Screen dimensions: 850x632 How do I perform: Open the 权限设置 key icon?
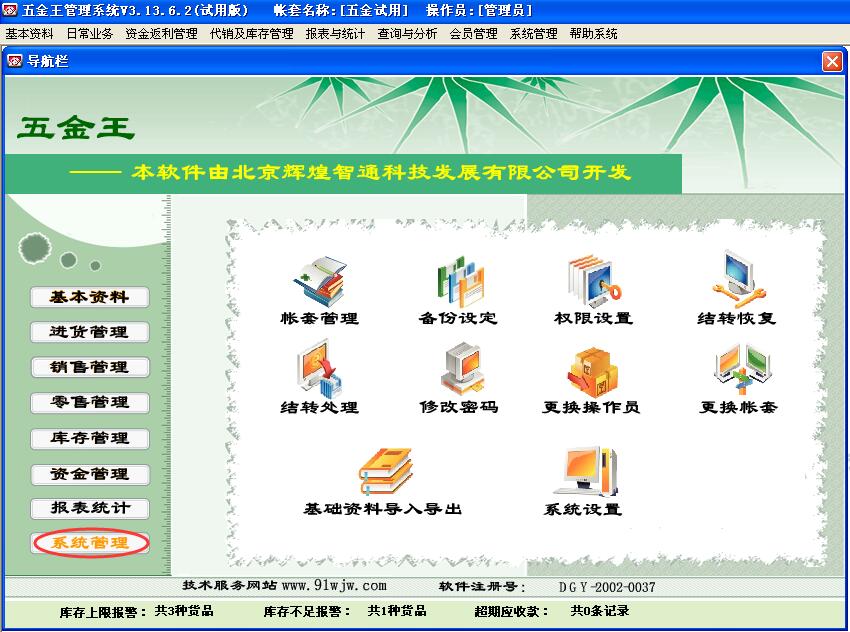point(594,281)
